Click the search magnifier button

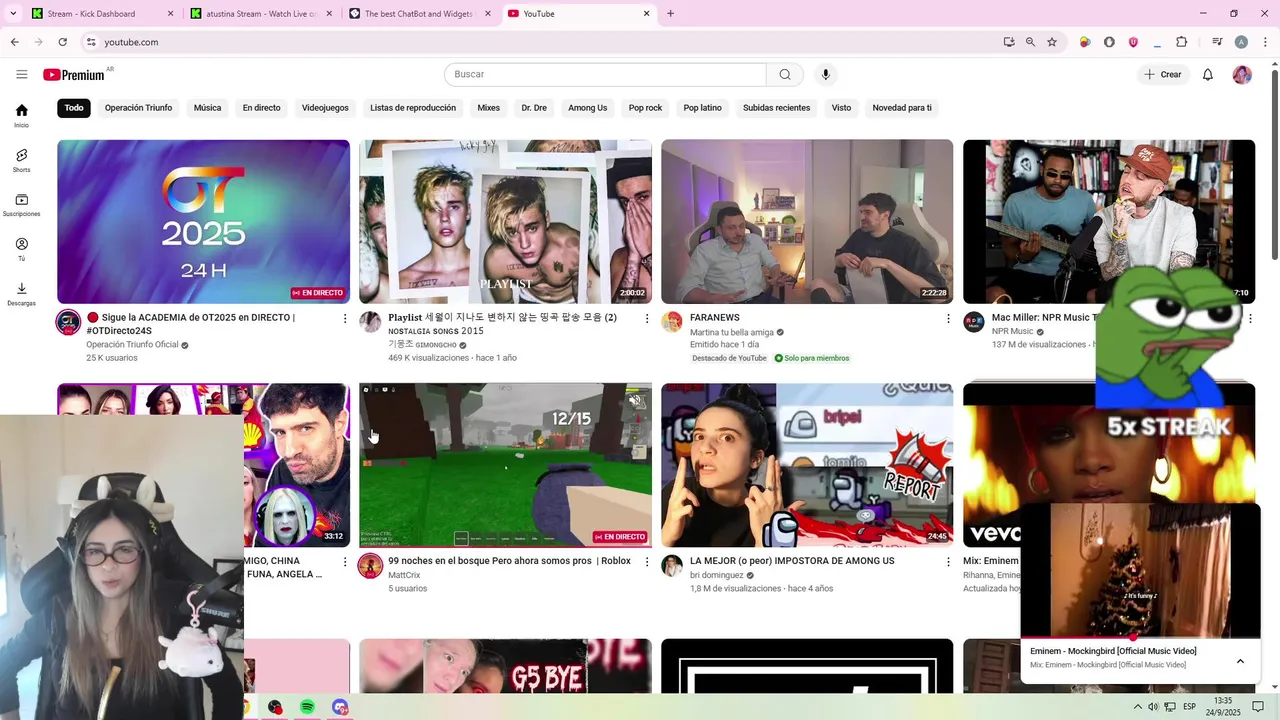[x=785, y=74]
